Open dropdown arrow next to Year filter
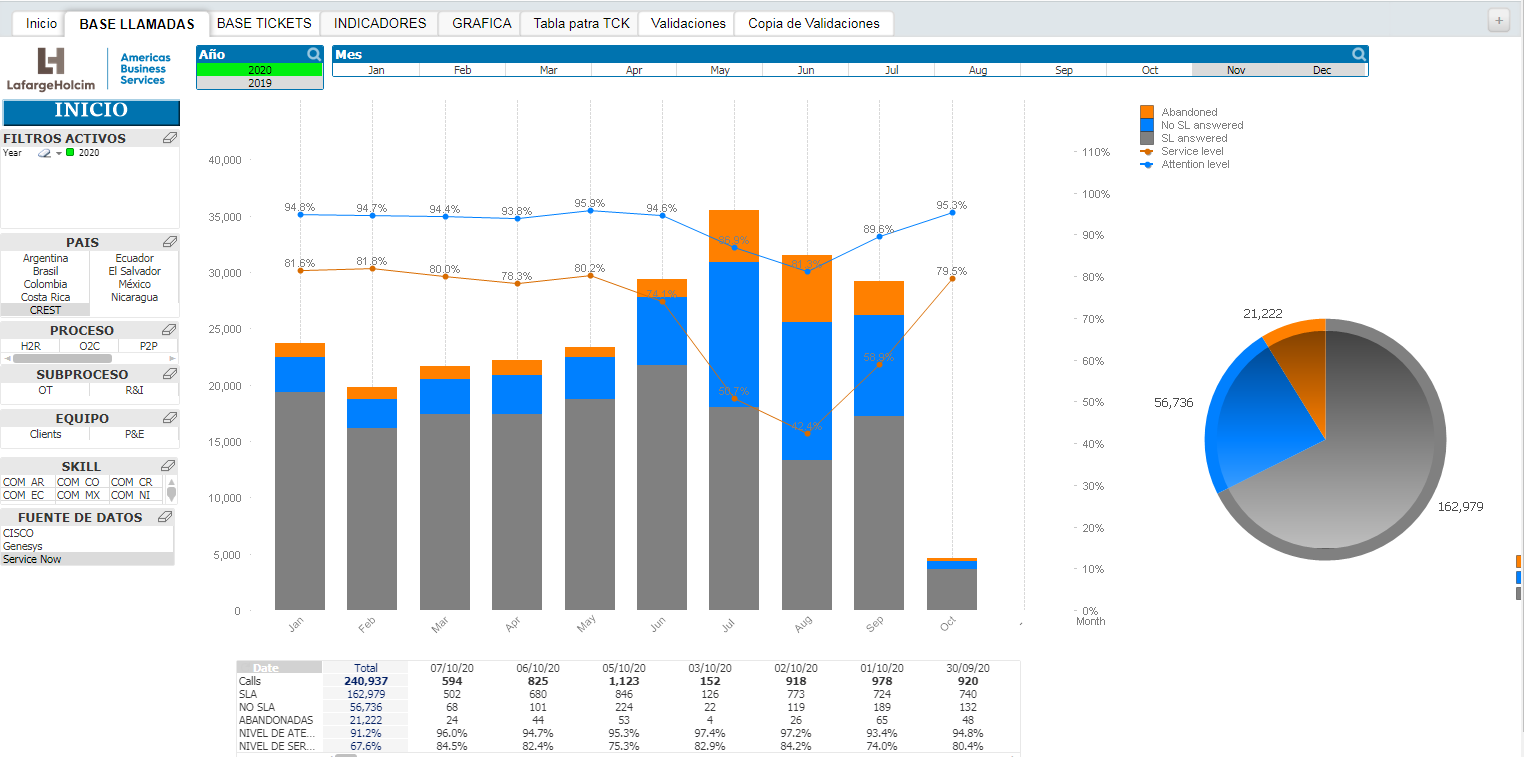Screen dimensions: 1524x757 pos(58,153)
